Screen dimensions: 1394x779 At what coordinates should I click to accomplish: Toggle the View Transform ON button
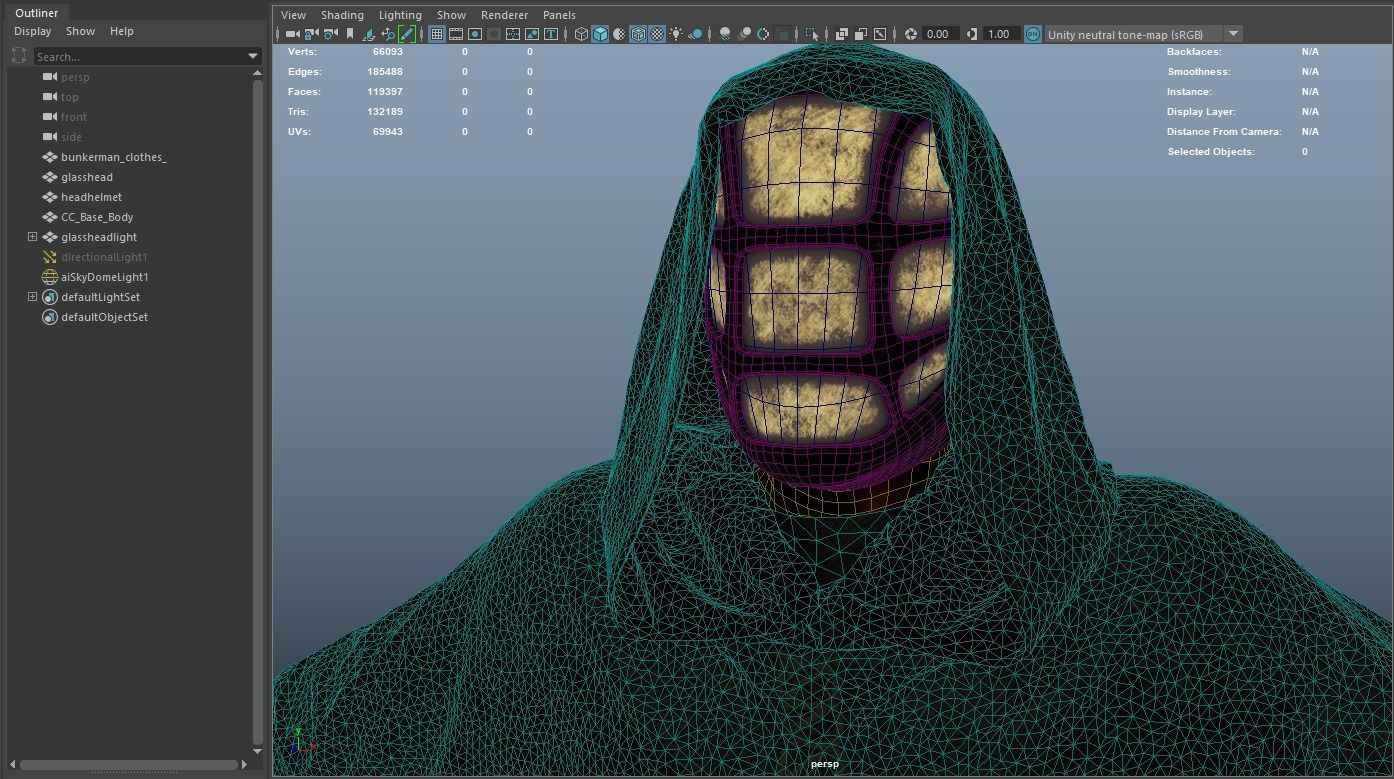(x=1033, y=34)
